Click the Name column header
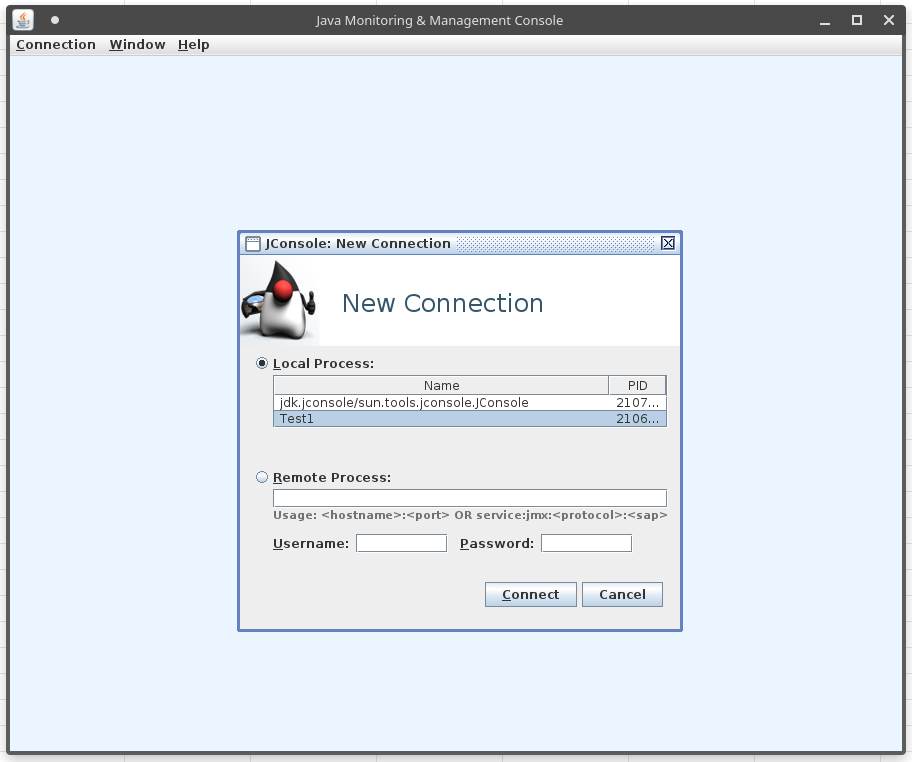Screen dimensions: 912x762 (441, 386)
